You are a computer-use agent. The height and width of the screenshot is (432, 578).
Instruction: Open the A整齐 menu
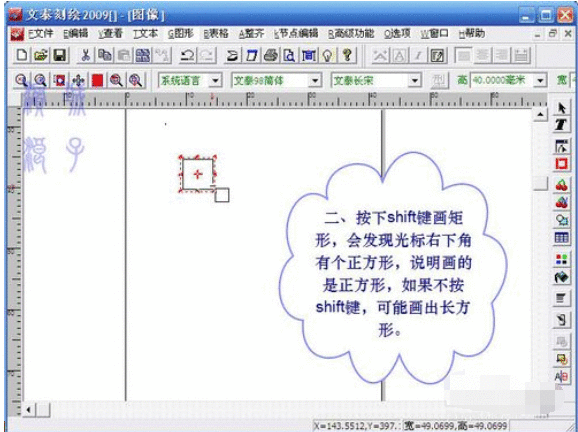tap(251, 34)
